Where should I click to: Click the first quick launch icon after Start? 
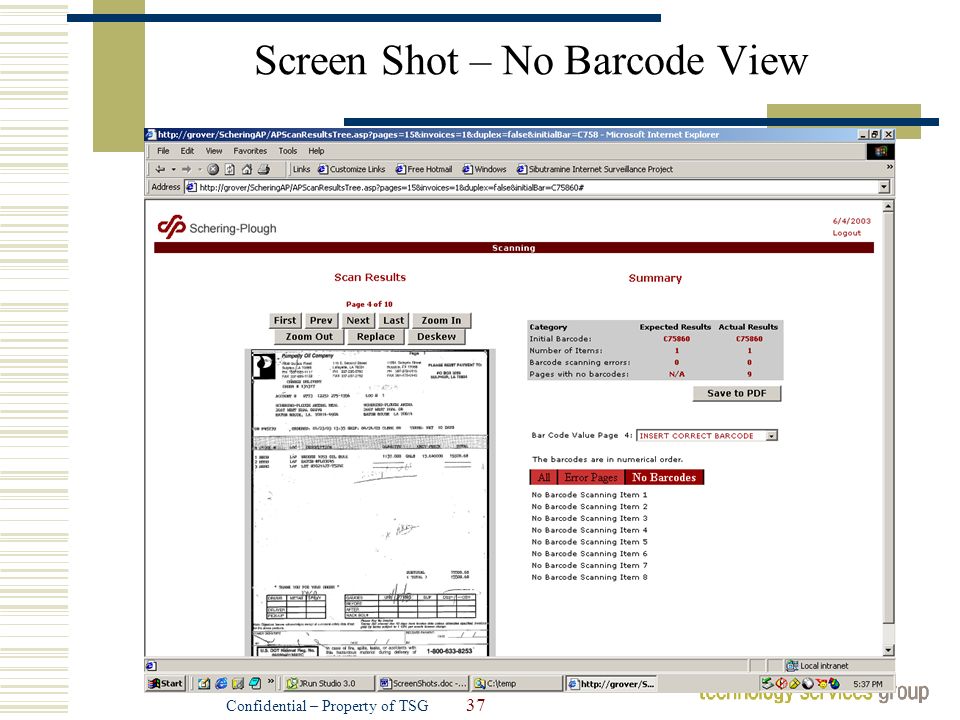204,683
